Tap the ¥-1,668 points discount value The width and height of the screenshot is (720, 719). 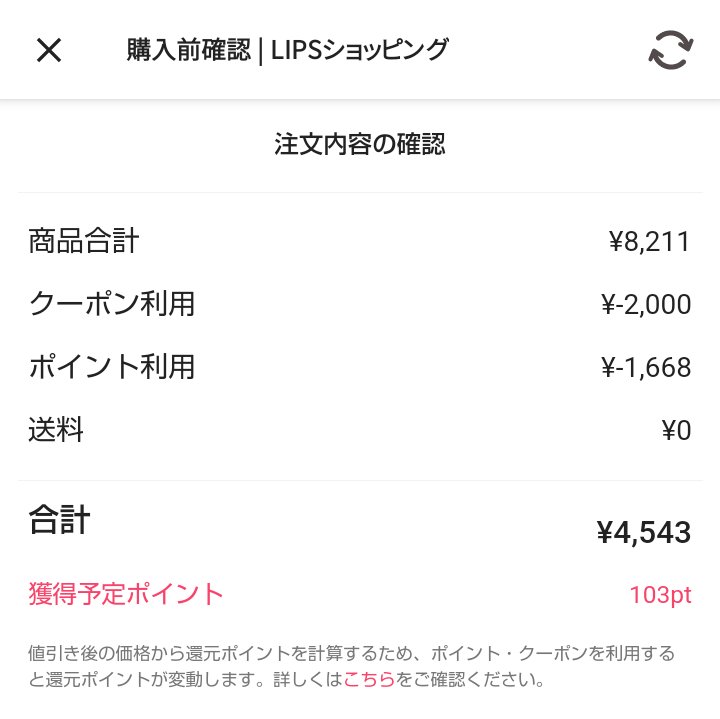[x=646, y=367]
